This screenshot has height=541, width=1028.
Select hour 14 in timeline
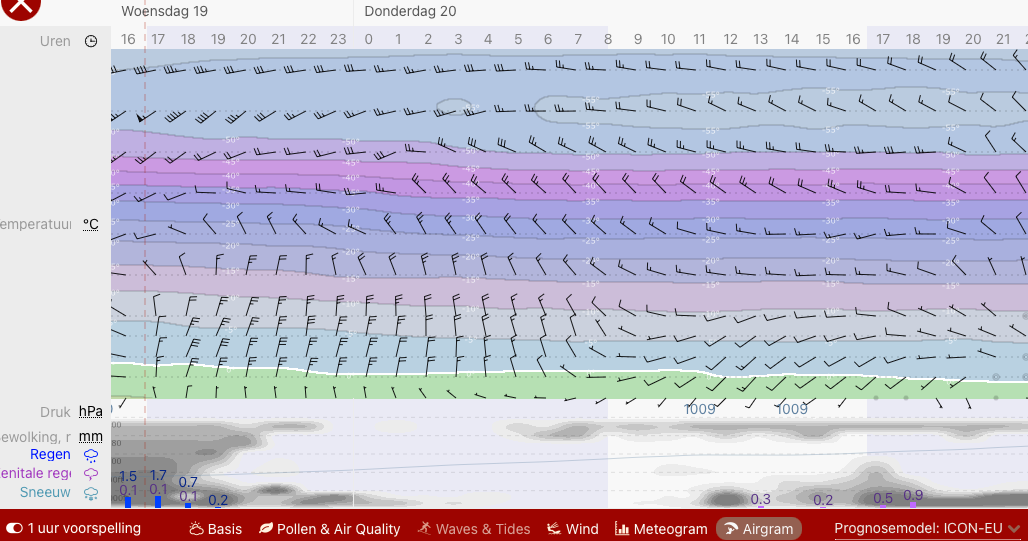(791, 39)
